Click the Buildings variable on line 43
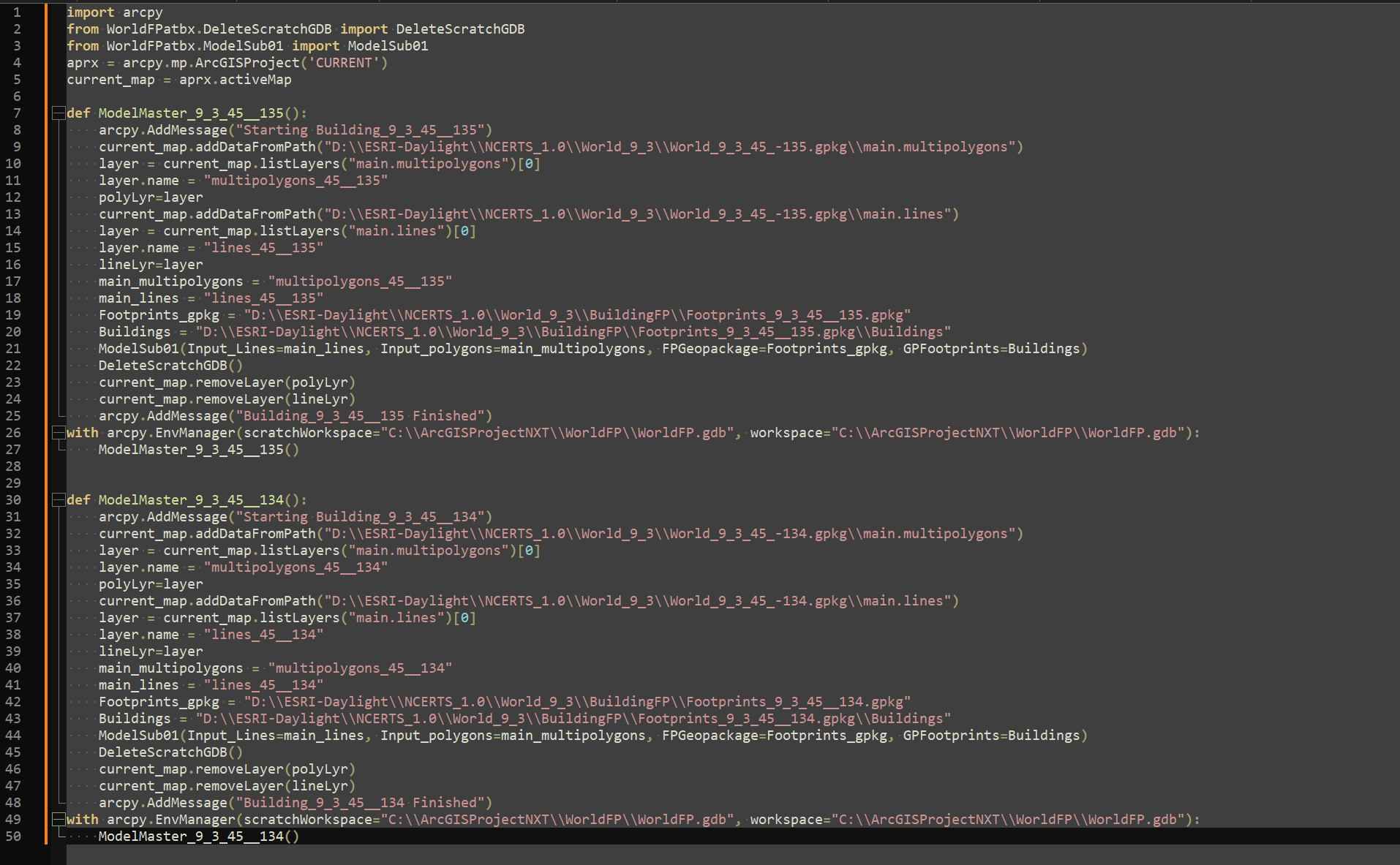The width and height of the screenshot is (1400, 865). tap(135, 718)
